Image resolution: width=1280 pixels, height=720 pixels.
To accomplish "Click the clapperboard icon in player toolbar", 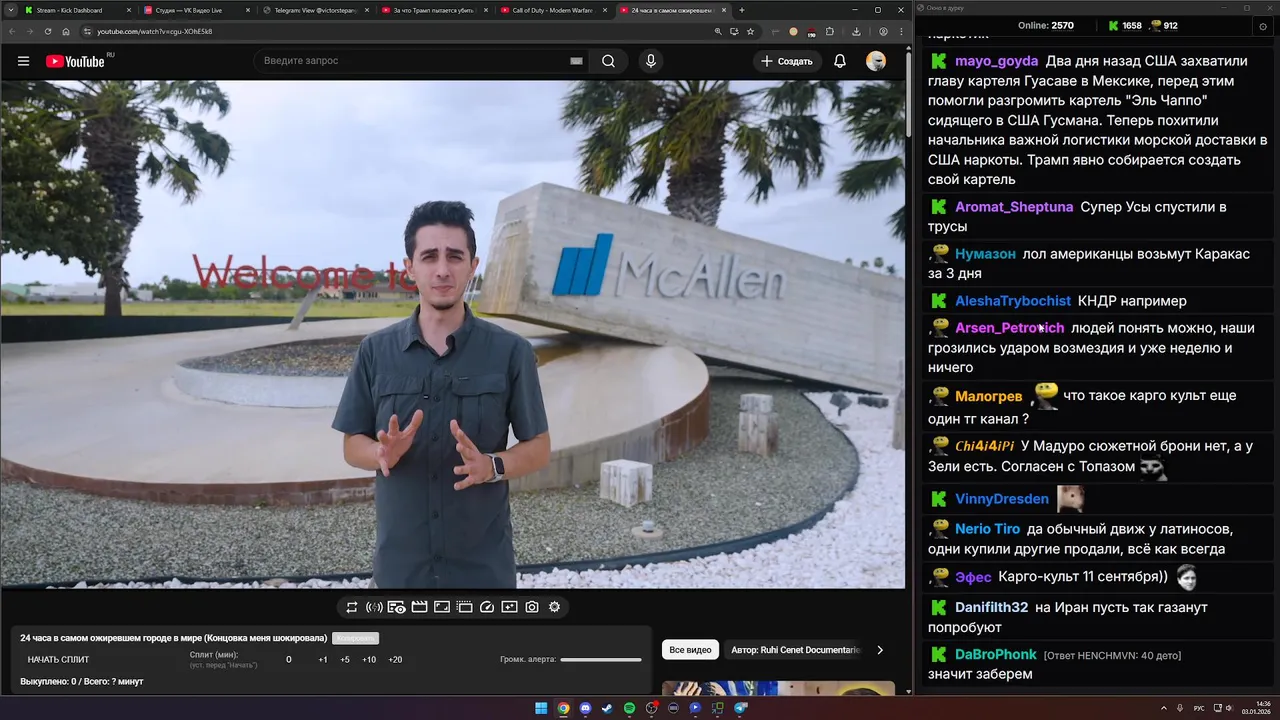I will [x=420, y=607].
